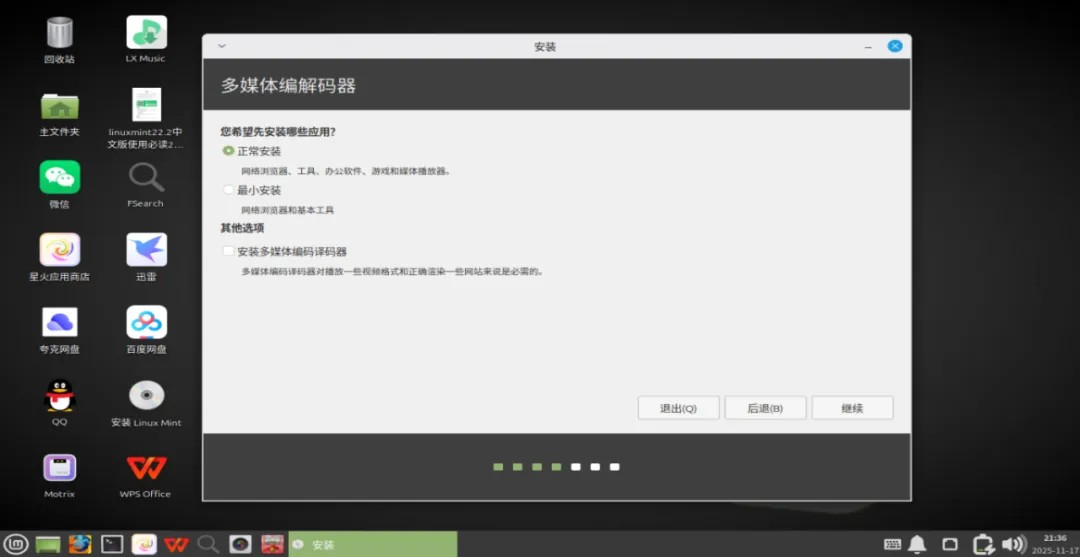This screenshot has height=557, width=1080.
Task: Open the linuxmint22.2 readme document icon
Action: point(146,105)
